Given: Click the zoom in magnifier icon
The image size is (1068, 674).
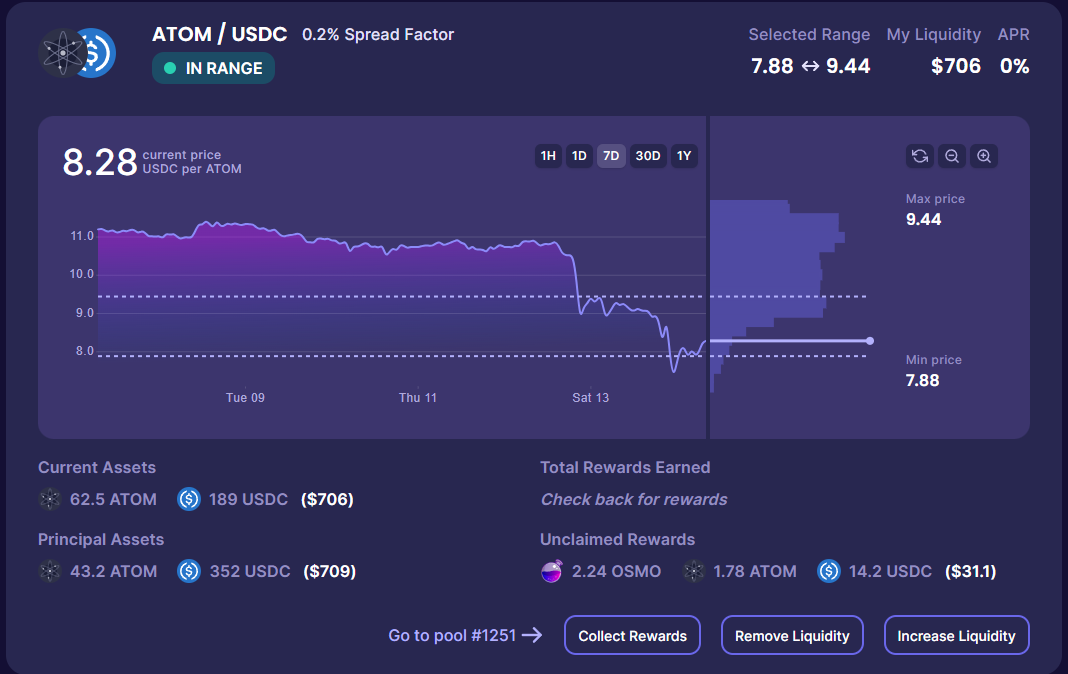Looking at the screenshot, I should point(984,156).
